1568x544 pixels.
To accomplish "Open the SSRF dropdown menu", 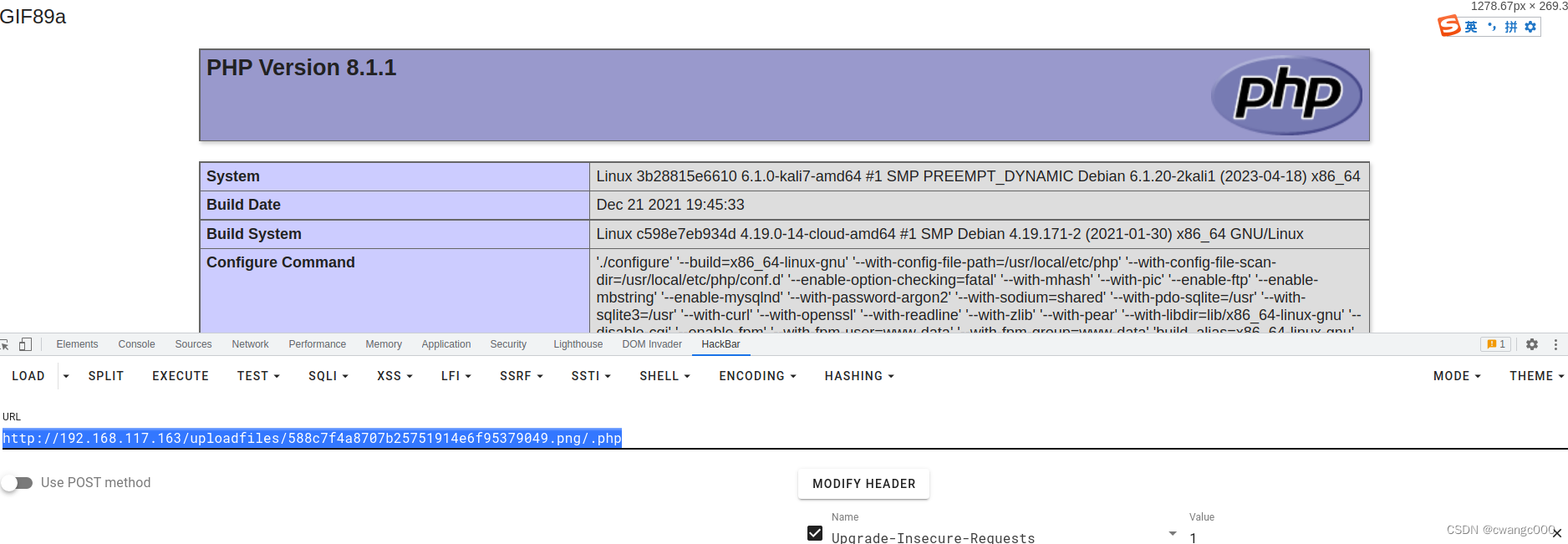I will [x=522, y=376].
